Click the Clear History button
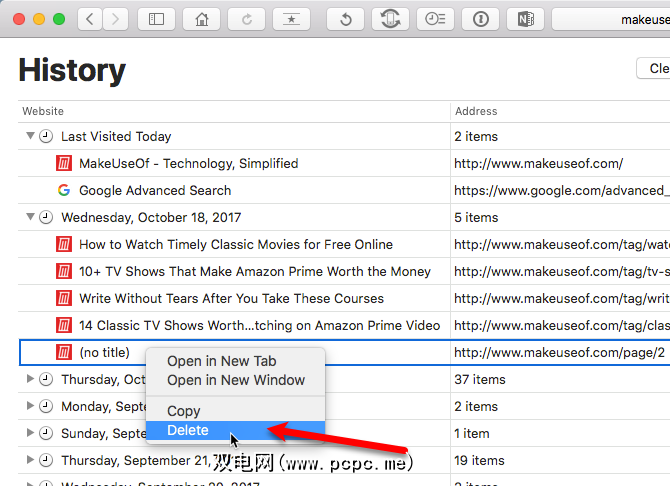Image resolution: width=670 pixels, height=486 pixels. (655, 69)
